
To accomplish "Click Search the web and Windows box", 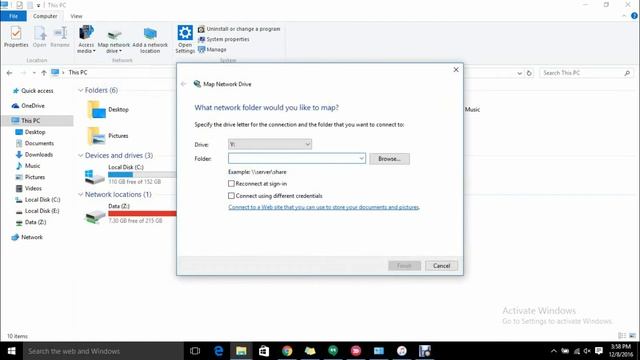I will (x=103, y=351).
